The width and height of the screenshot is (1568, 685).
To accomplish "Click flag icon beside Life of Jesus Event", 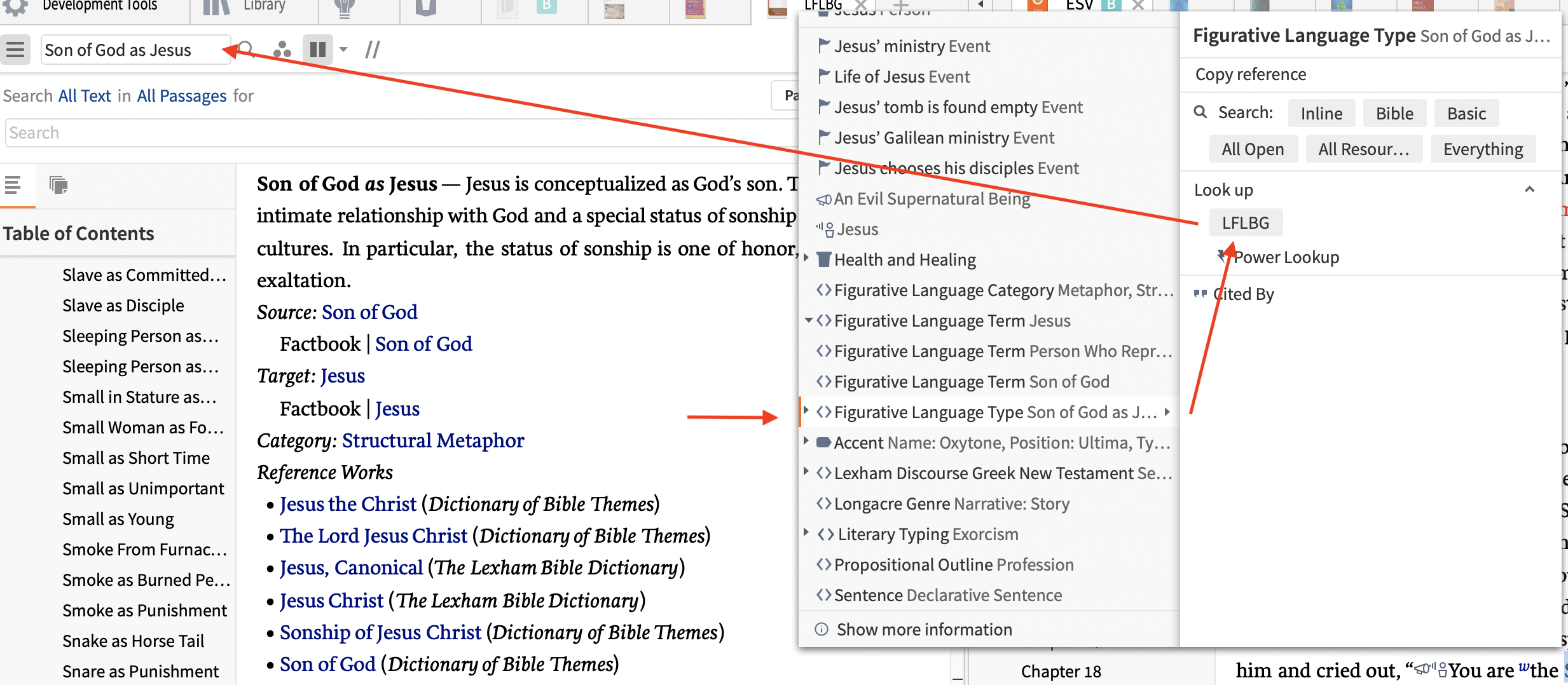I will pyautogui.click(x=824, y=76).
